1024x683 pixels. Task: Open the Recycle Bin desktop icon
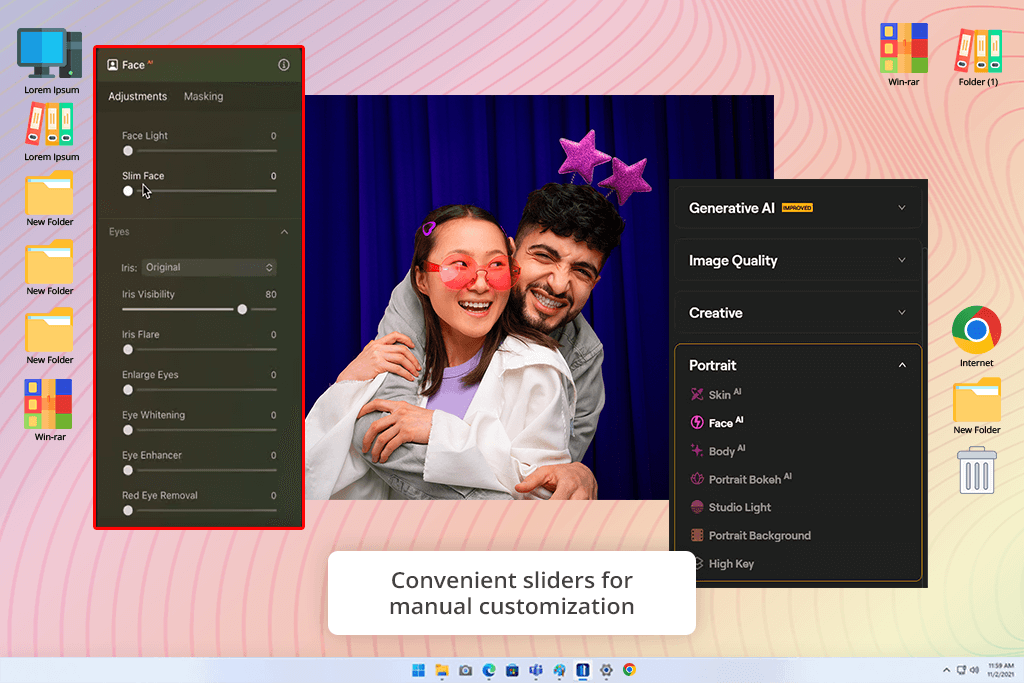(976, 470)
